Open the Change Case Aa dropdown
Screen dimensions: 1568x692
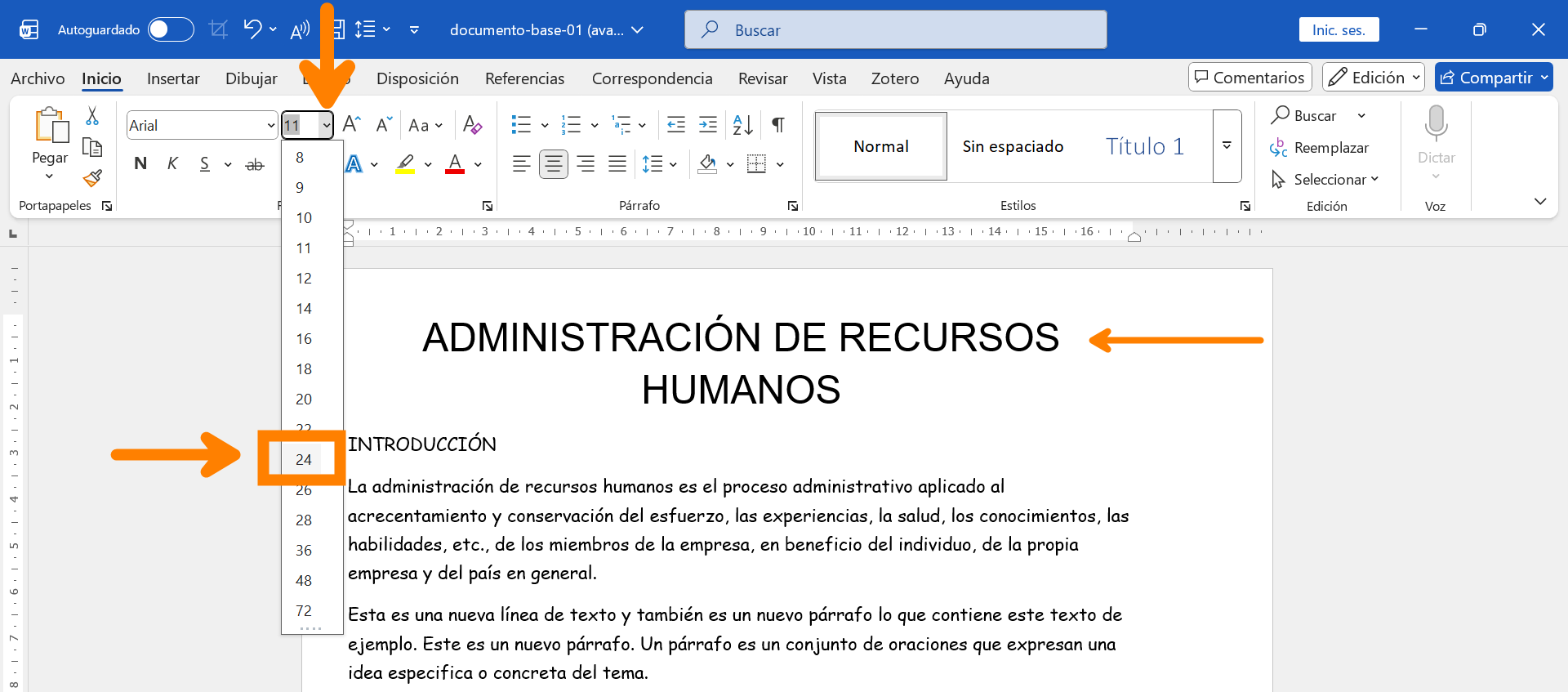pyautogui.click(x=425, y=125)
